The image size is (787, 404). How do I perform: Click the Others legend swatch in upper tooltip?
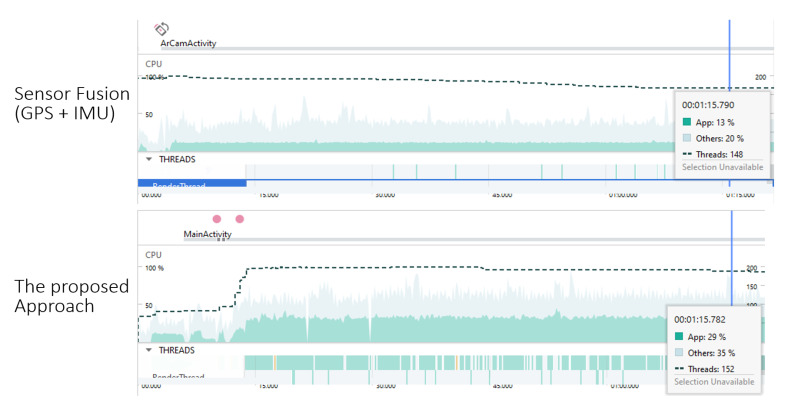[687, 138]
